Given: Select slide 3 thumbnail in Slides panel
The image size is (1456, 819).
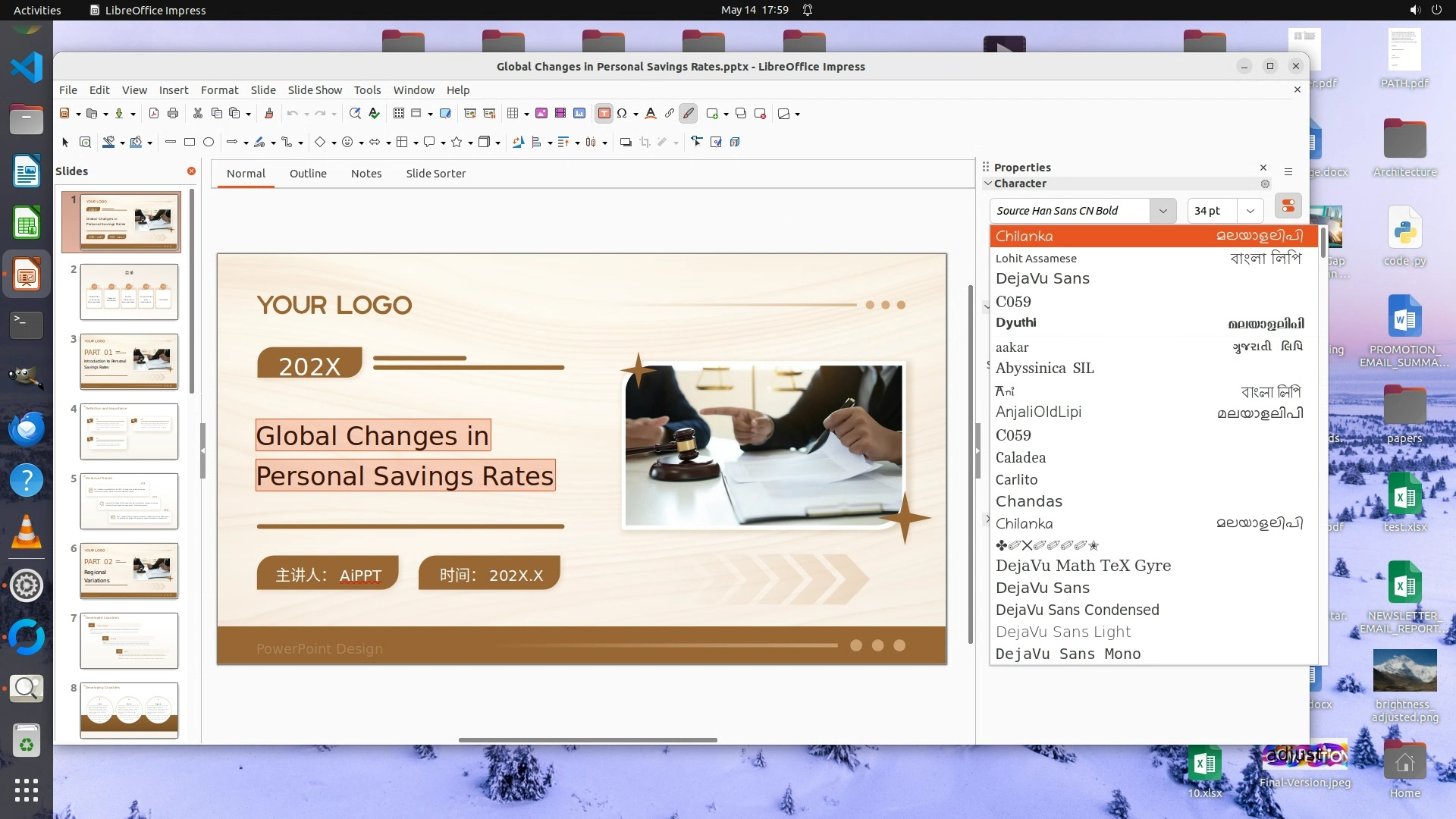Looking at the screenshot, I should coord(129,362).
